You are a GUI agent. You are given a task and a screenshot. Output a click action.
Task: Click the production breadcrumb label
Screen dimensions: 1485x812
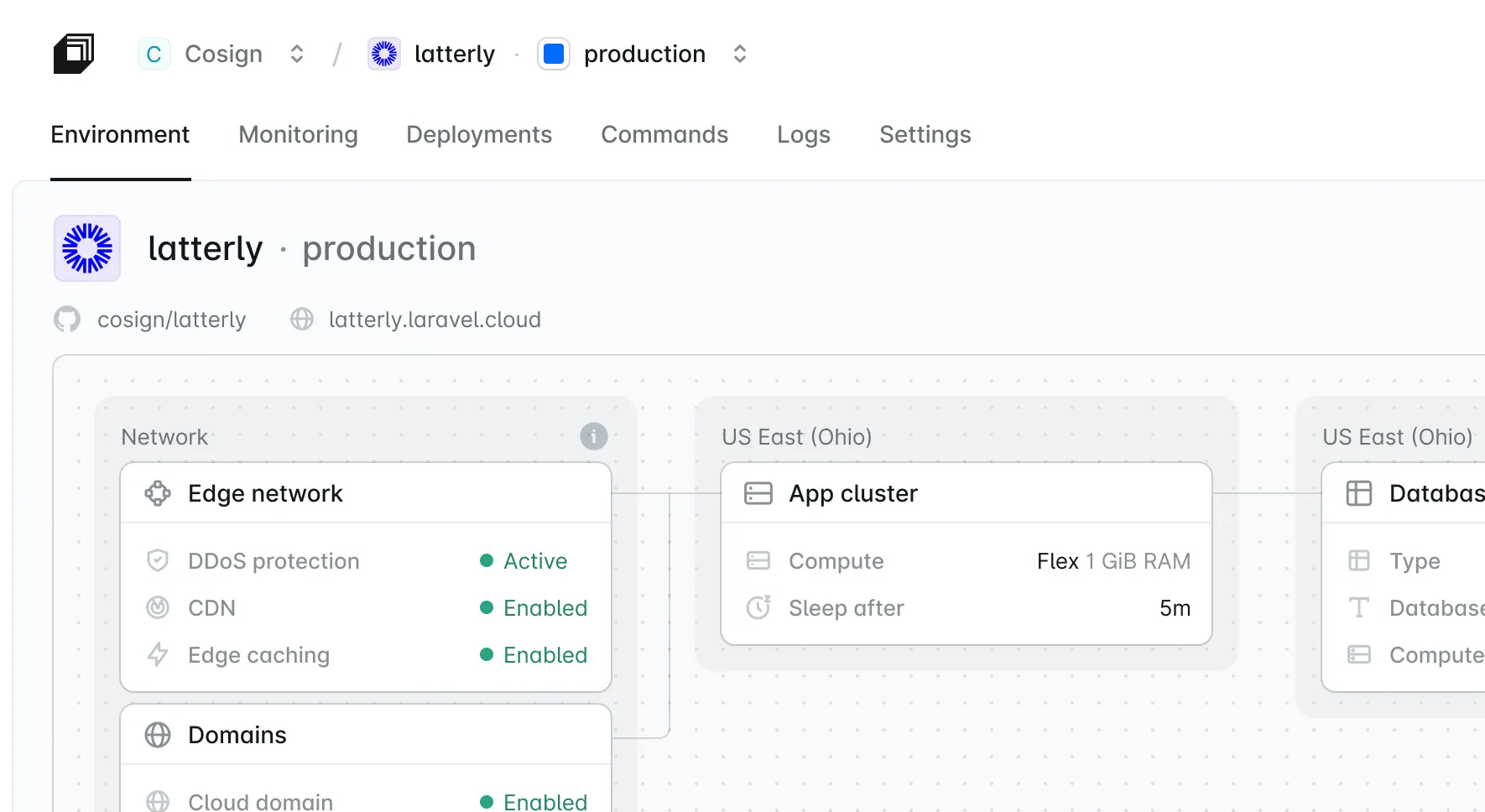point(644,54)
